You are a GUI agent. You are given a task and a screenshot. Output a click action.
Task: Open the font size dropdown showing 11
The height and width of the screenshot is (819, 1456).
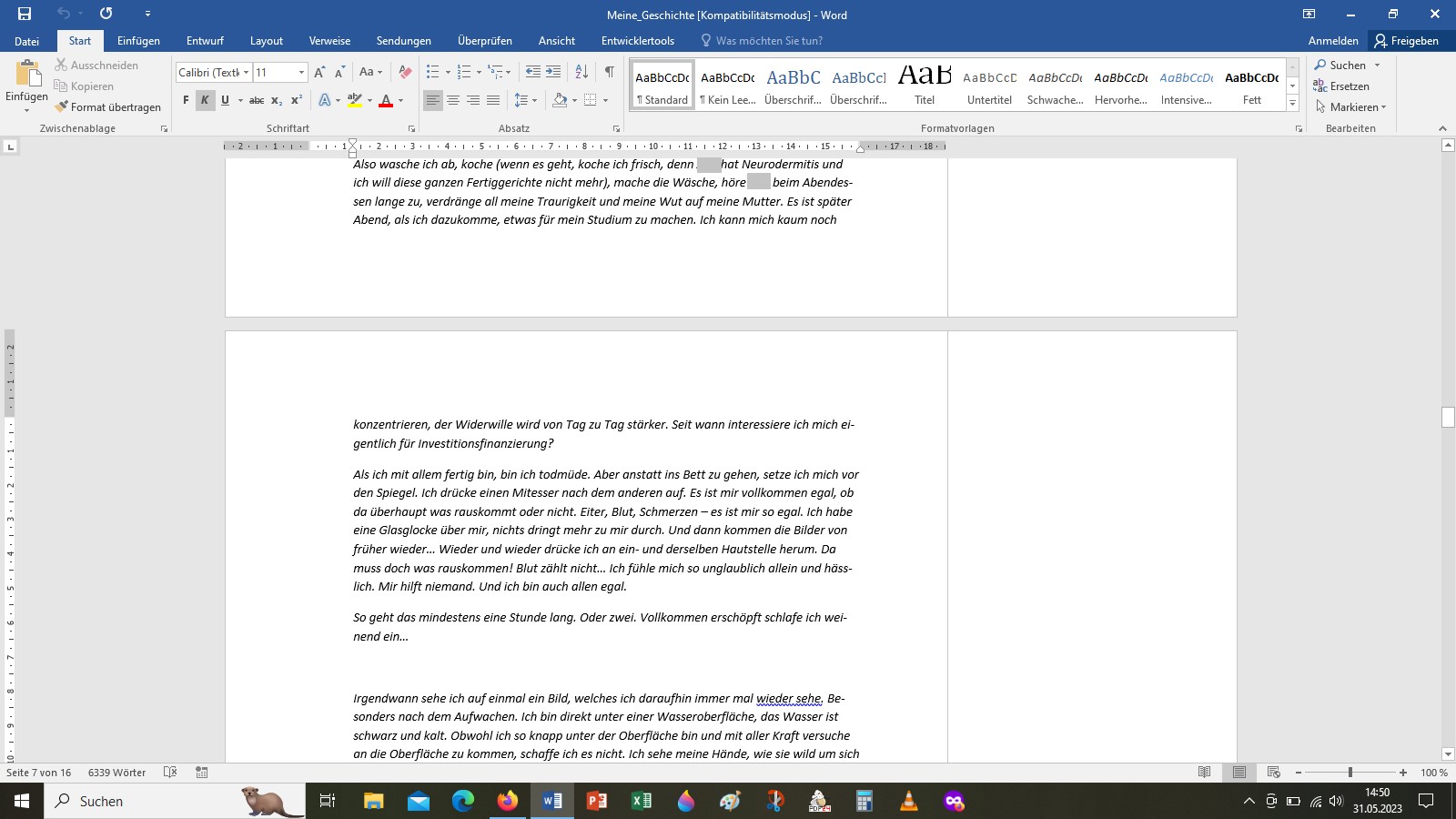(301, 72)
